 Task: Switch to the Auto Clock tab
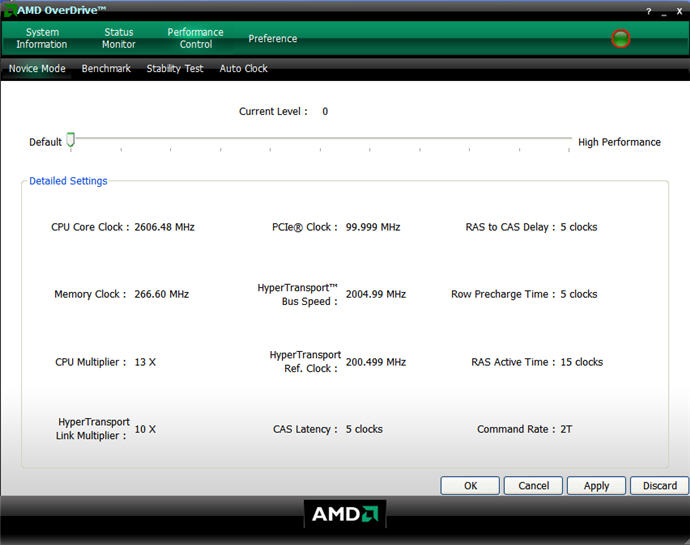pyautogui.click(x=243, y=69)
